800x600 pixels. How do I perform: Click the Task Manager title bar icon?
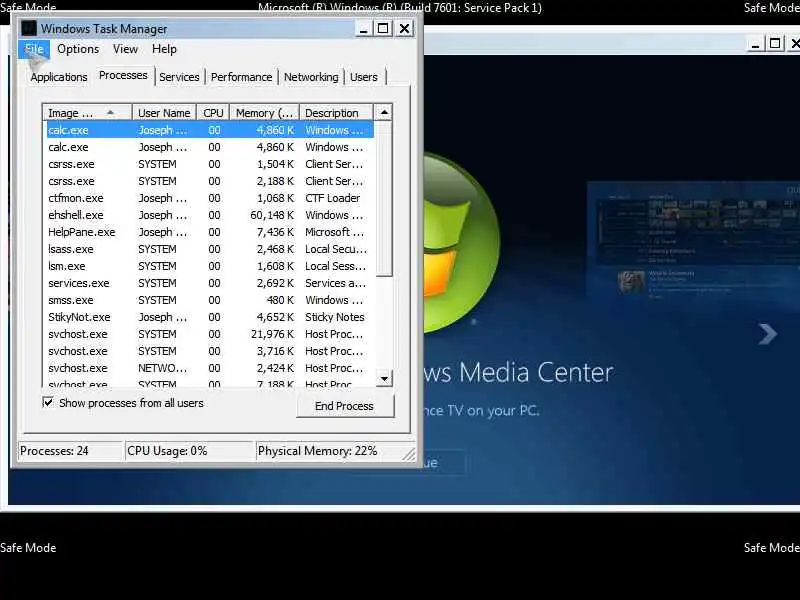point(29,29)
